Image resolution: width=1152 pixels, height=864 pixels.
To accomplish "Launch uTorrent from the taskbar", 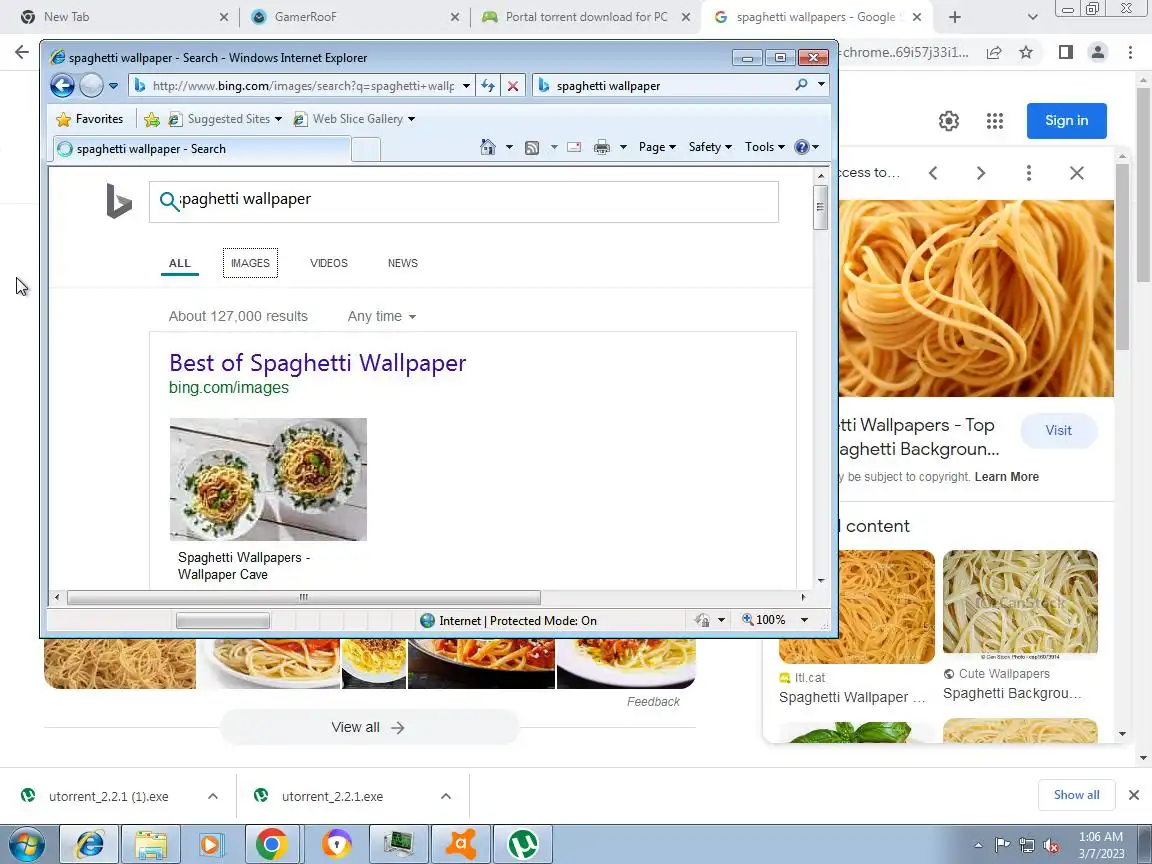I will (522, 844).
